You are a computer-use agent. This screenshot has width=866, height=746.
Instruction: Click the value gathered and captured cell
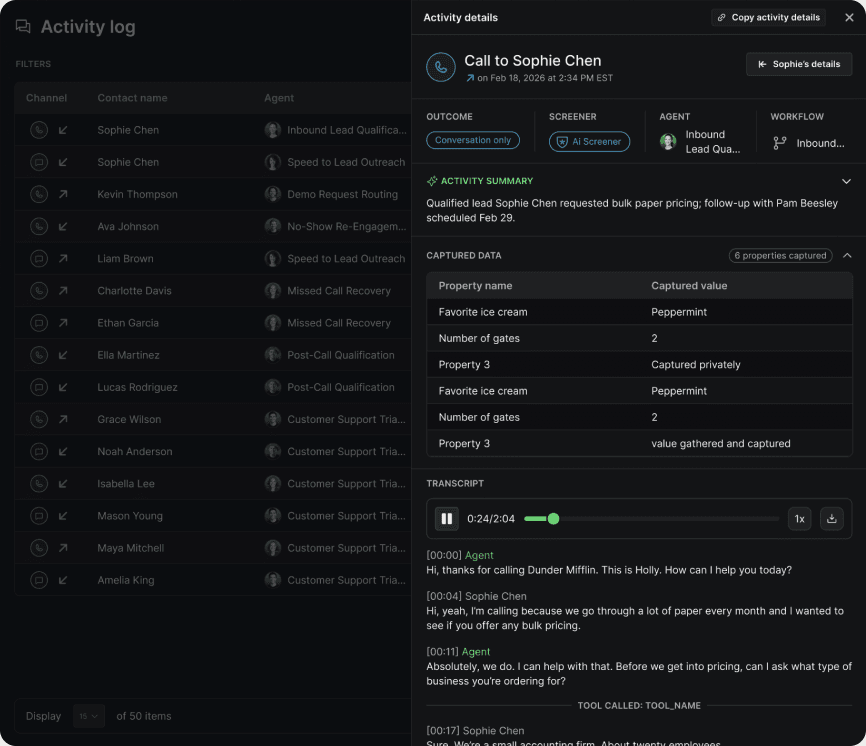(x=721, y=443)
